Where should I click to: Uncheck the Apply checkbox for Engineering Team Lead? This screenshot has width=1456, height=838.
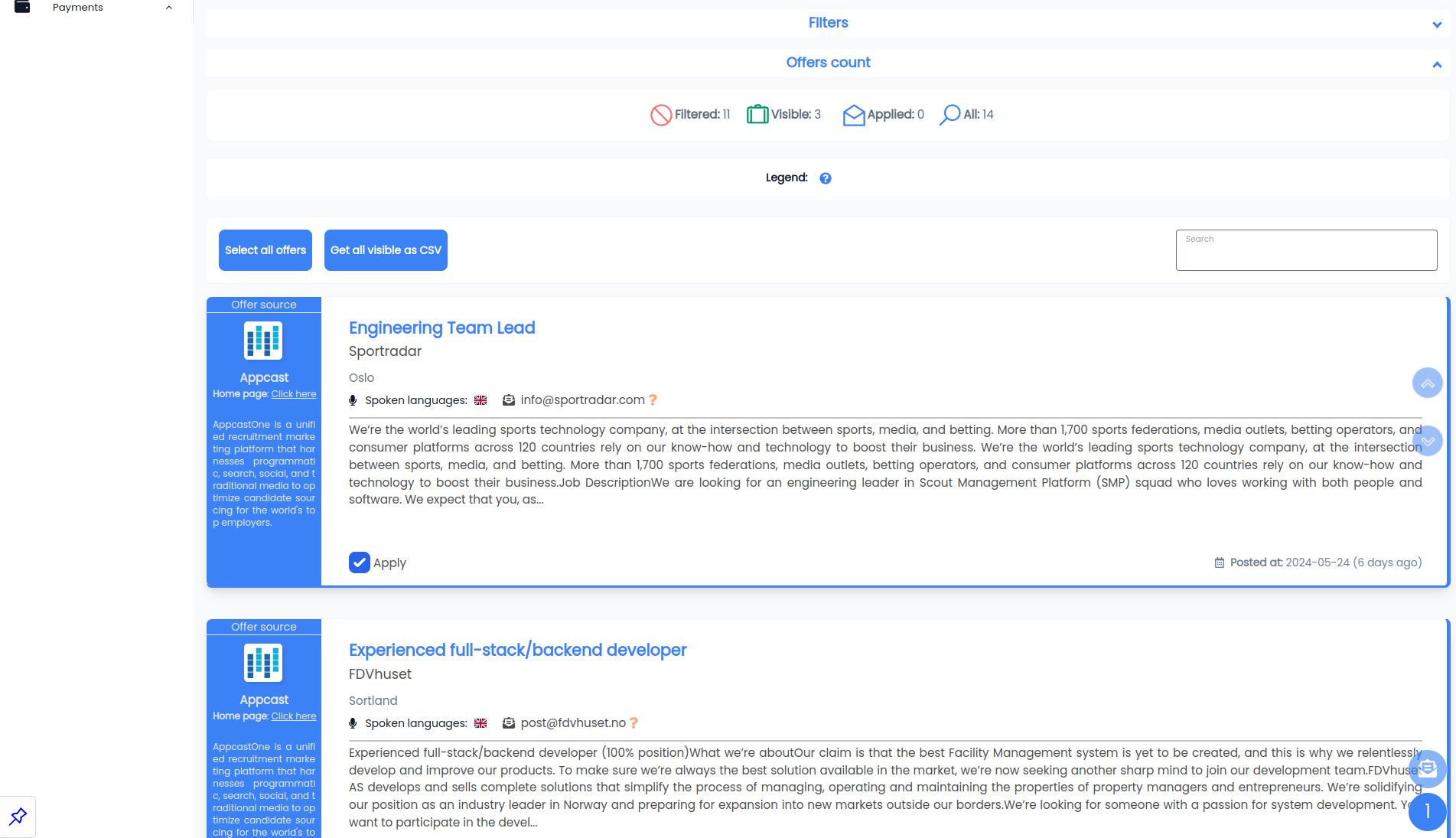pos(360,562)
